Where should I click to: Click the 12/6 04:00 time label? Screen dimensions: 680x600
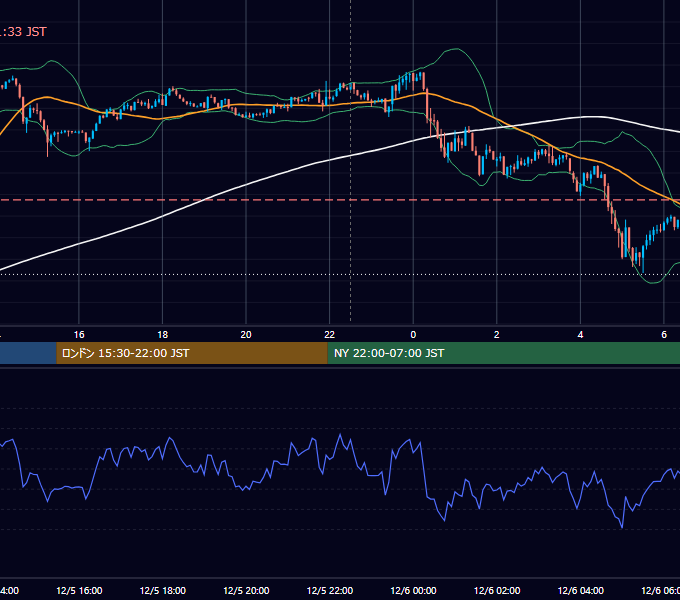point(580,590)
